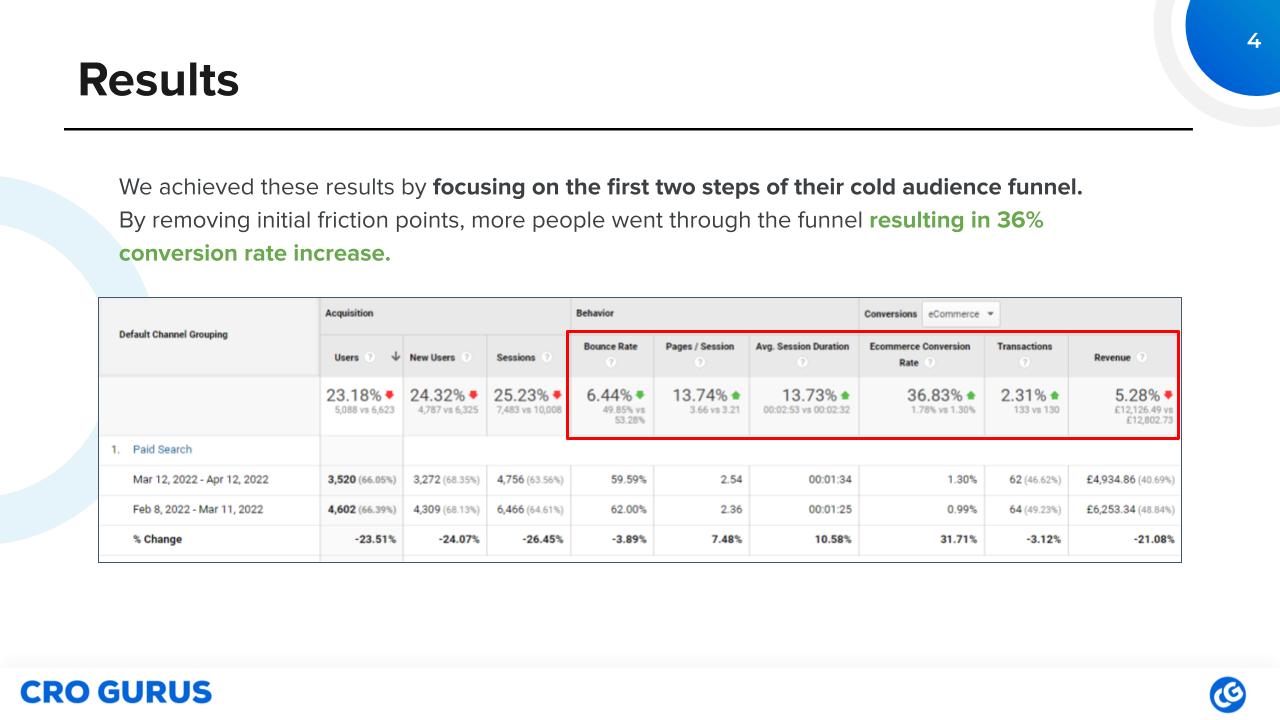The image size is (1280, 720).
Task: Click the red Users decrease indicator
Action: [389, 394]
